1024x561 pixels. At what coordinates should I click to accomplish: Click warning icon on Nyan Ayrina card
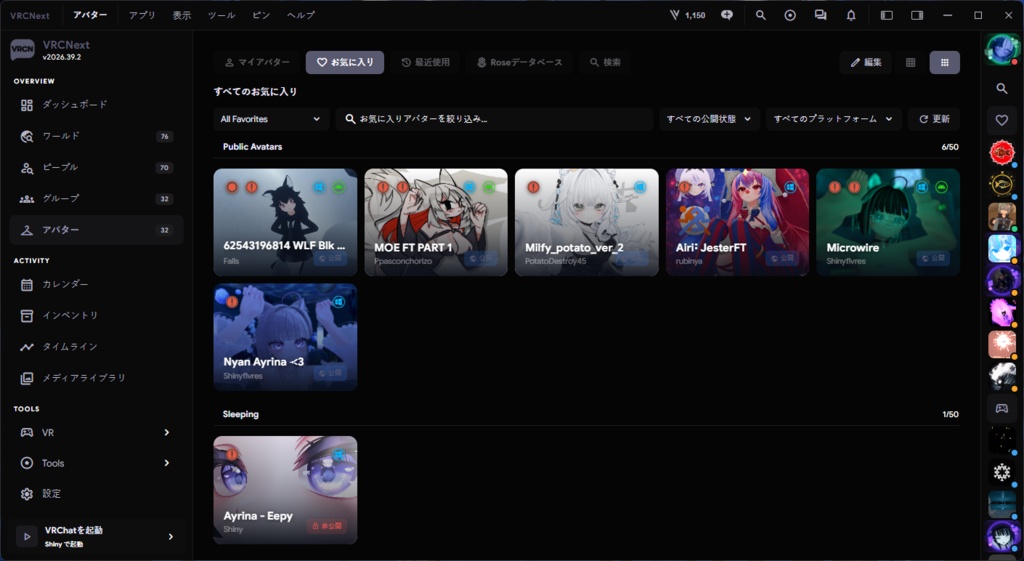click(x=232, y=302)
